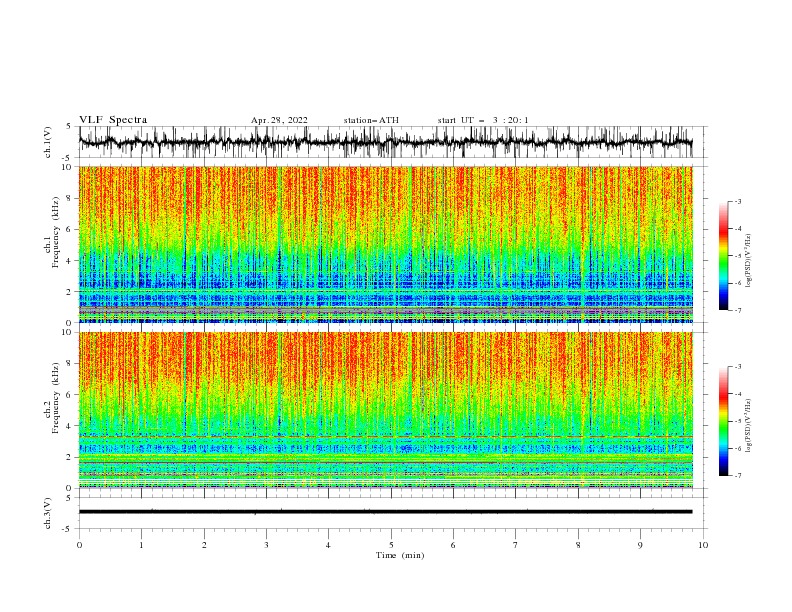Screen dimensions: 792x612
Task: Click the "-3" tick on ch.2 colorbar
Action: tap(737, 367)
